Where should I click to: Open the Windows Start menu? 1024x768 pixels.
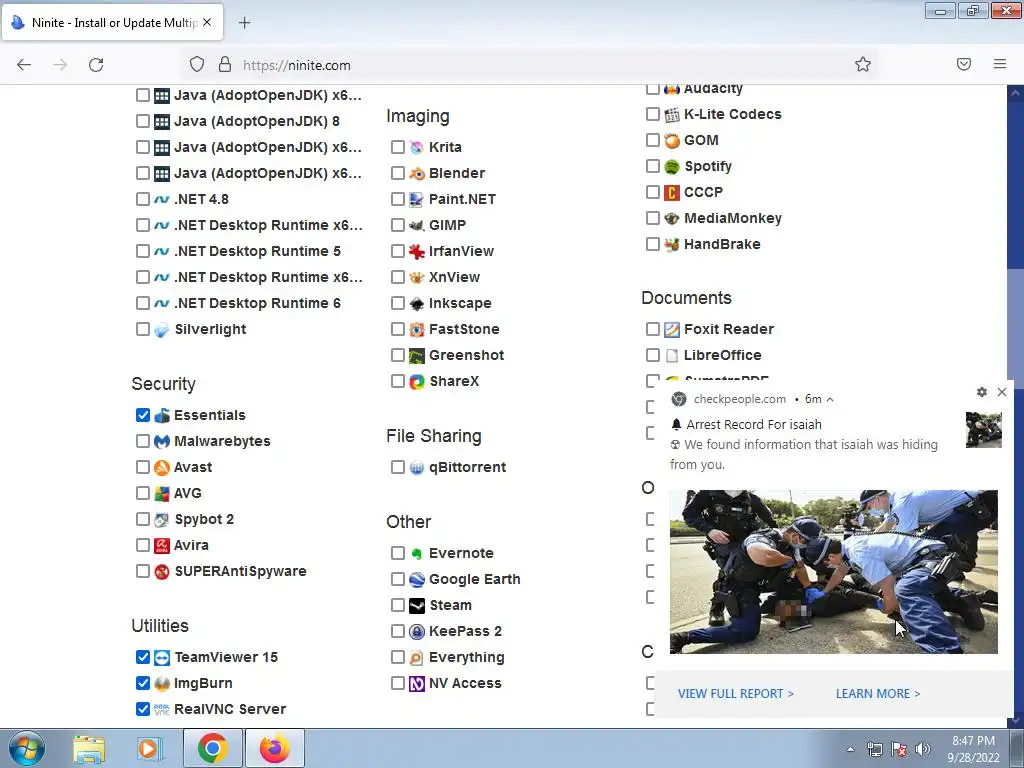pyautogui.click(x=25, y=748)
